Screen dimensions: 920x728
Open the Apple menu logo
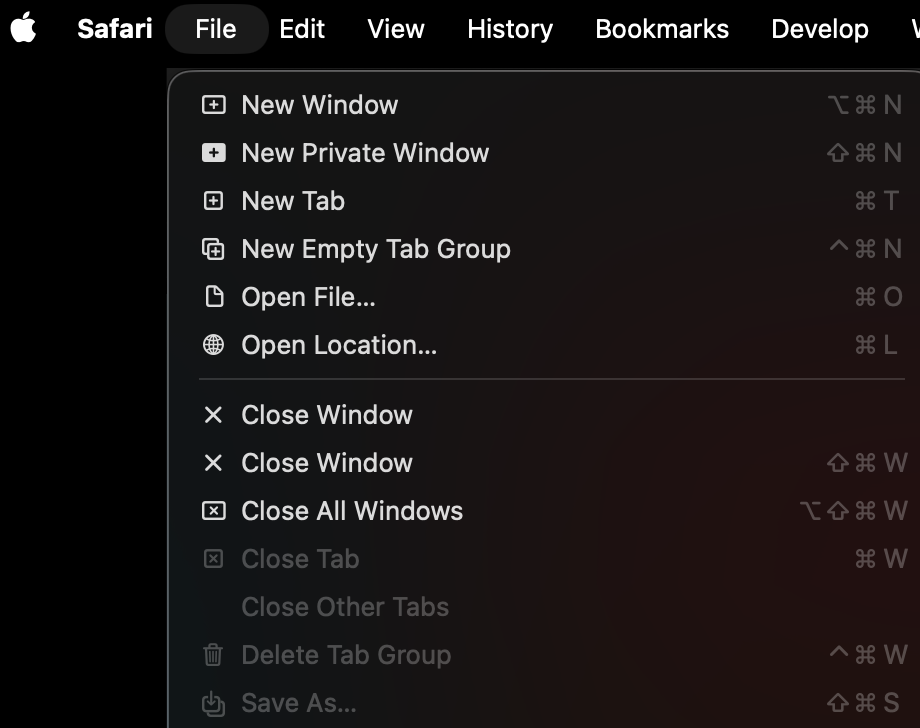point(24,29)
